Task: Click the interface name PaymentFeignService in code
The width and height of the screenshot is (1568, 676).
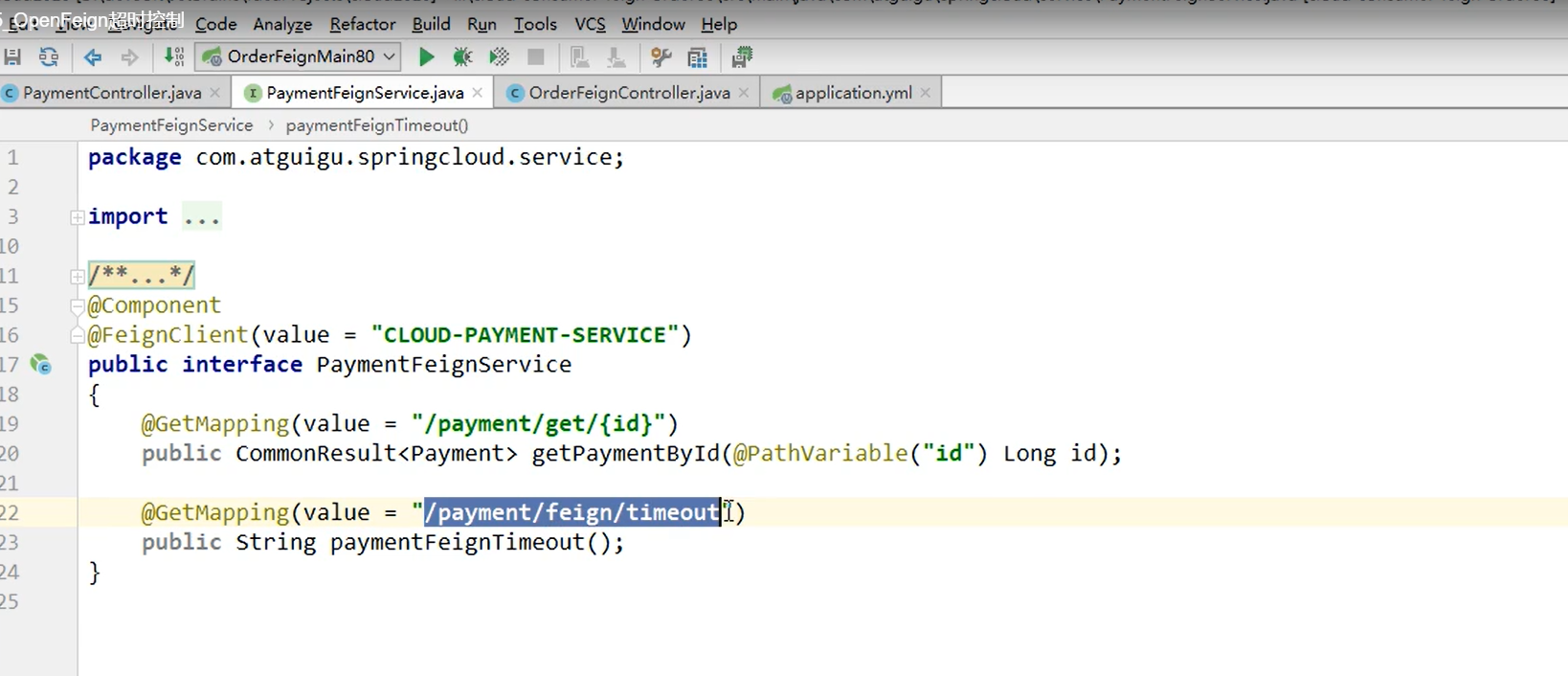Action: pos(444,365)
